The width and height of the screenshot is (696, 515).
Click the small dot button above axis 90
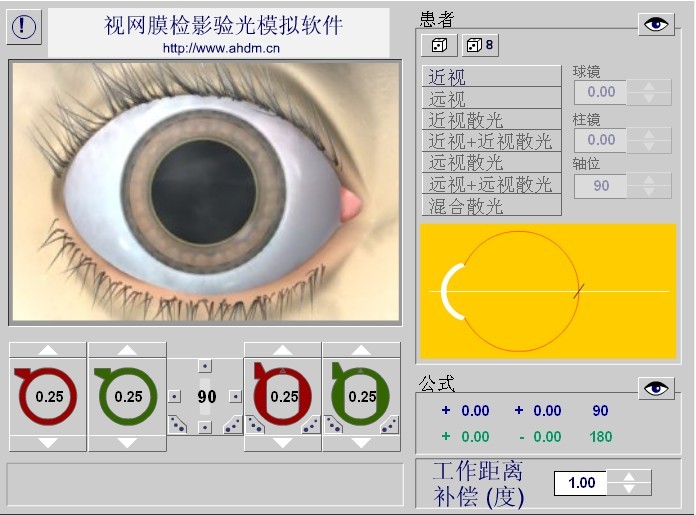205,366
